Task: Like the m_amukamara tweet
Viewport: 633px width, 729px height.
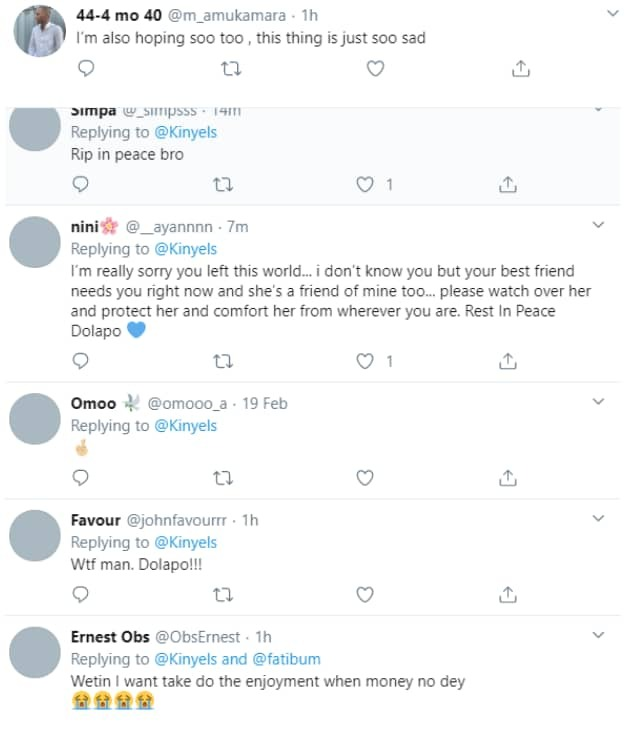Action: pyautogui.click(x=375, y=69)
